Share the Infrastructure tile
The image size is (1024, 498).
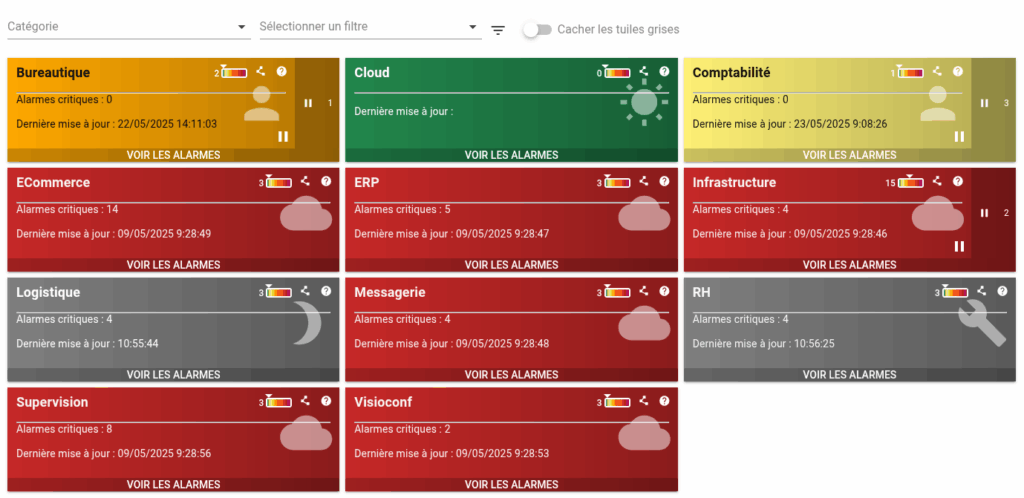pos(937,181)
